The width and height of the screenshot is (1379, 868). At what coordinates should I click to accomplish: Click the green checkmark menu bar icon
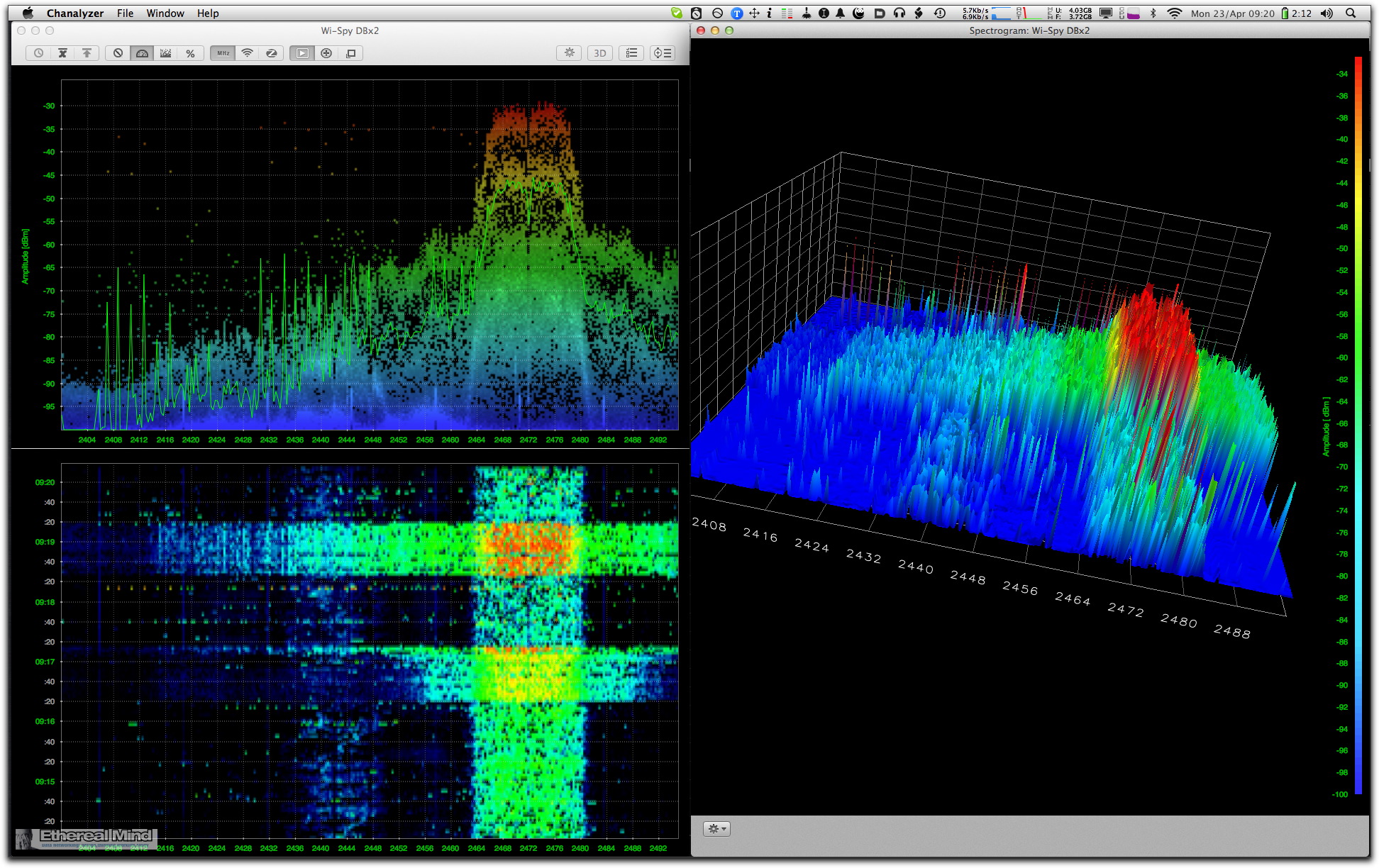click(677, 13)
